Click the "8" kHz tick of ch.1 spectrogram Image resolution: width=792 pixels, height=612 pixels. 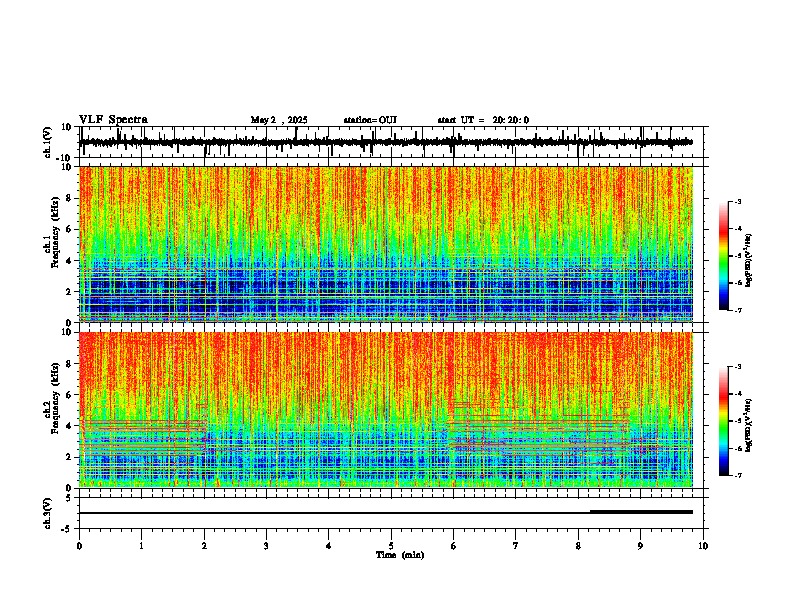point(70,198)
